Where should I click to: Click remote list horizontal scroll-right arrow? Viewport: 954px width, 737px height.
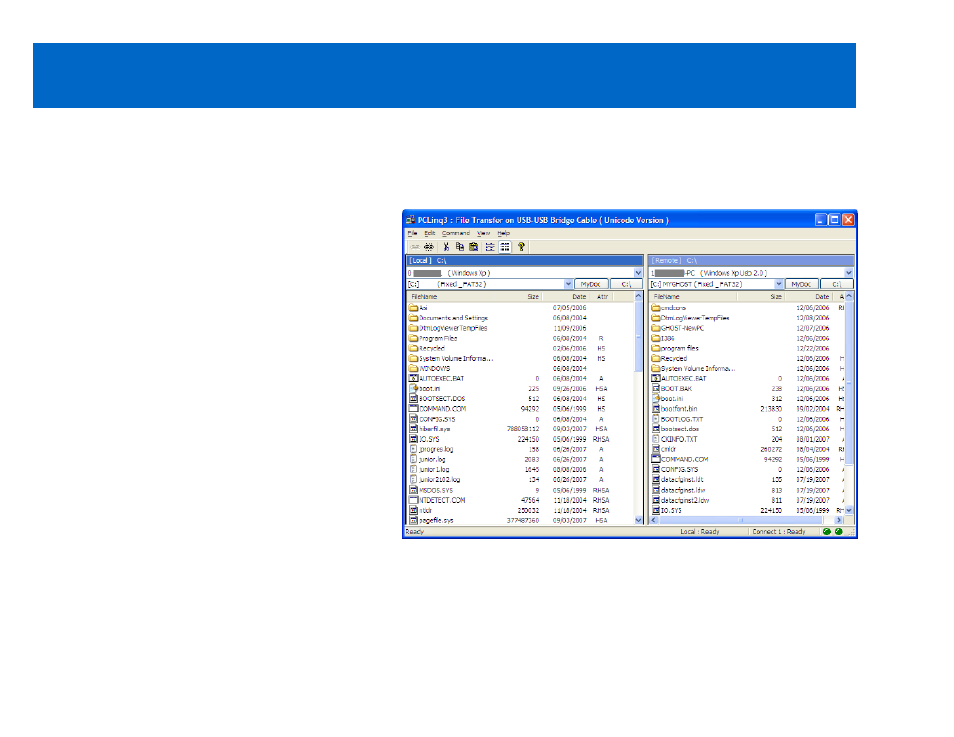click(x=839, y=520)
